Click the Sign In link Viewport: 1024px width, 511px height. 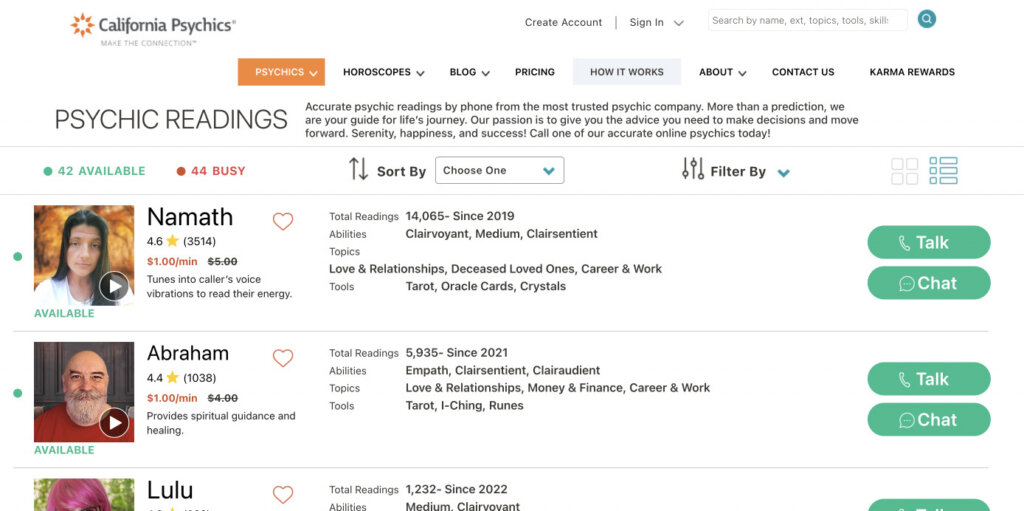coord(647,22)
